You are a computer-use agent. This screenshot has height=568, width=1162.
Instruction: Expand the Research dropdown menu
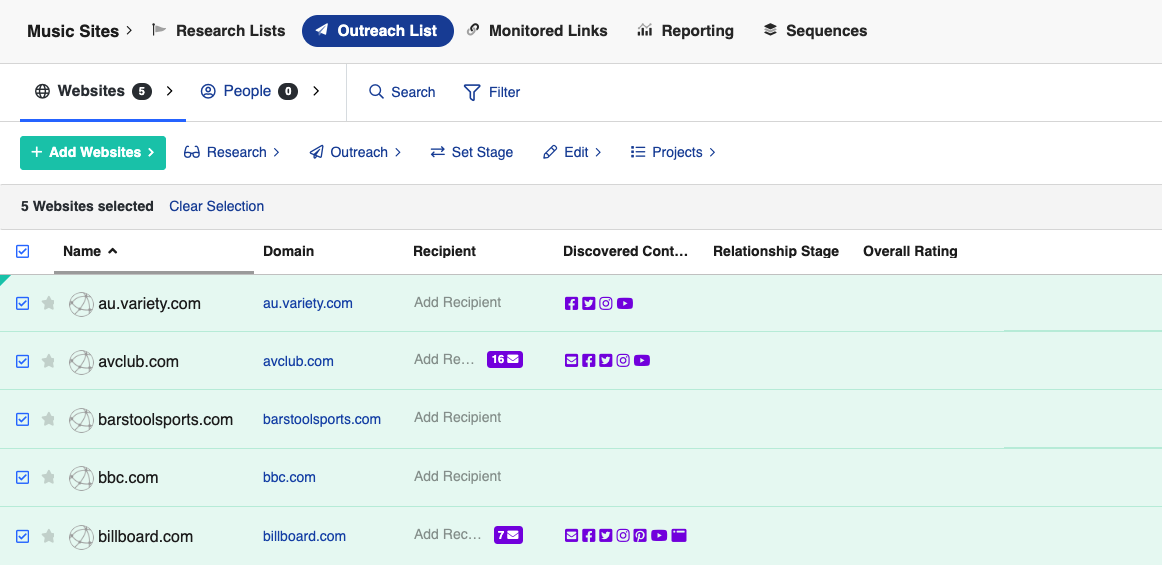point(232,152)
